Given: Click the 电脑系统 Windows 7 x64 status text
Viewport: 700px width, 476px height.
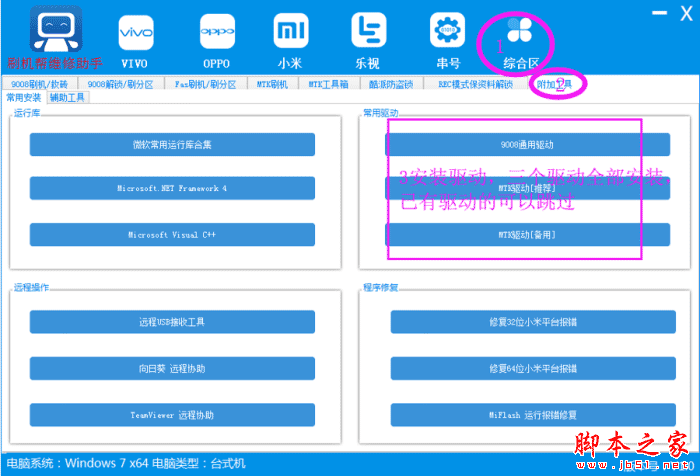Looking at the screenshot, I should (77, 463).
